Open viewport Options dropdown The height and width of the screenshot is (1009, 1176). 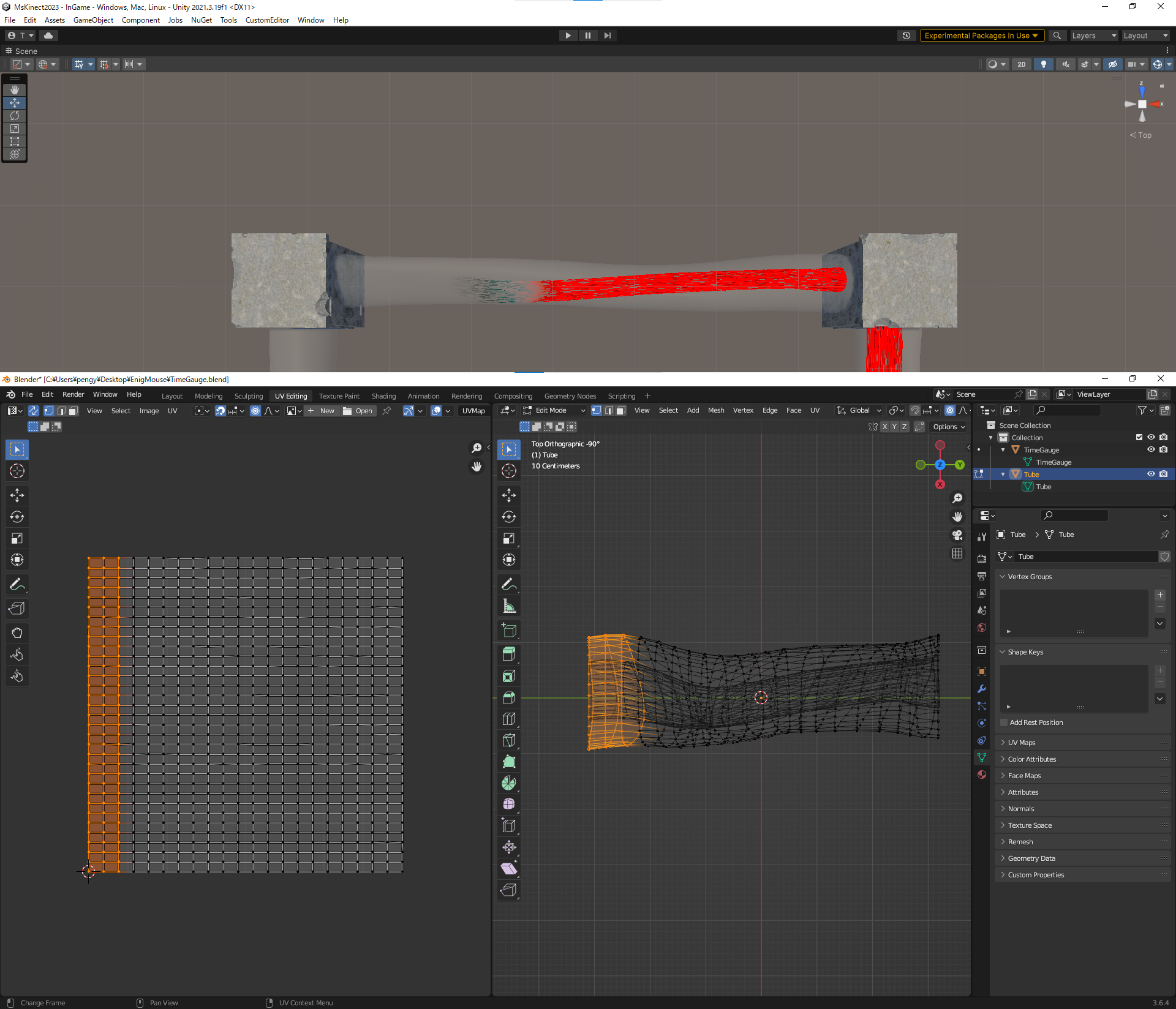click(949, 427)
